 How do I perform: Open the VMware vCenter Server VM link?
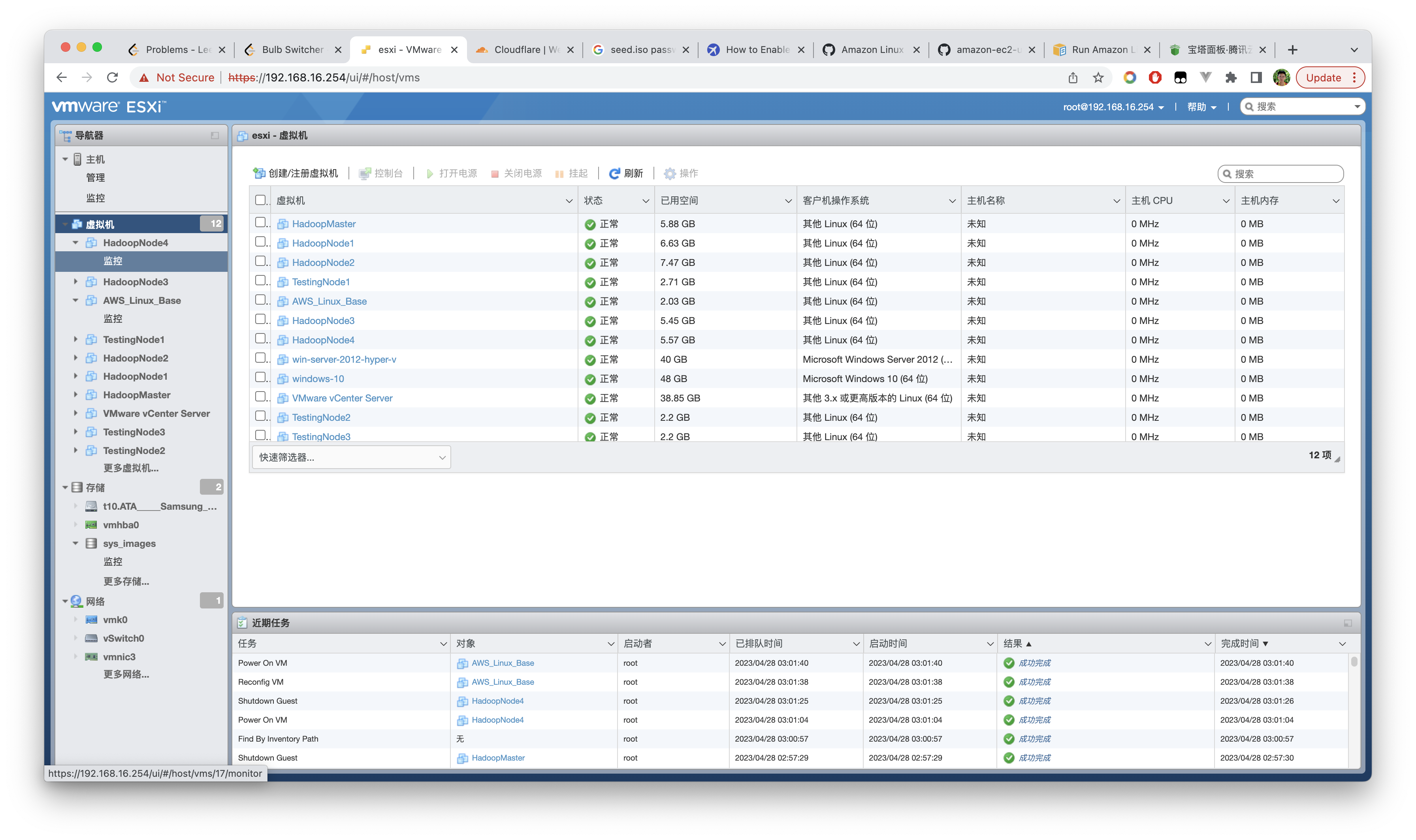(x=342, y=398)
